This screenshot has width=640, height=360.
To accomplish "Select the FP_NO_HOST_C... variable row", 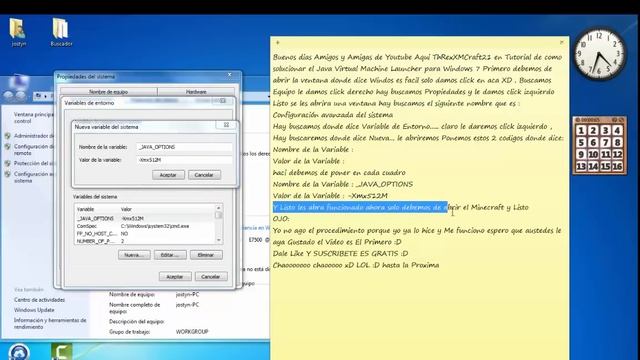I will 145,233.
